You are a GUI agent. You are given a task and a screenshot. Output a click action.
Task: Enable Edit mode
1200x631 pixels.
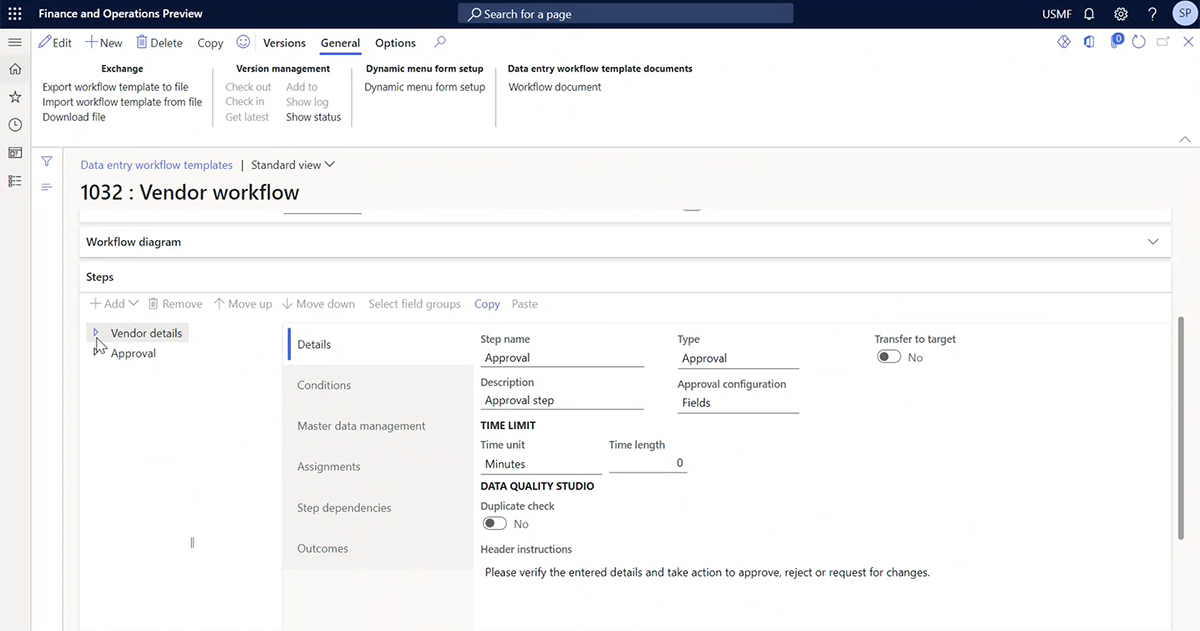pyautogui.click(x=55, y=42)
